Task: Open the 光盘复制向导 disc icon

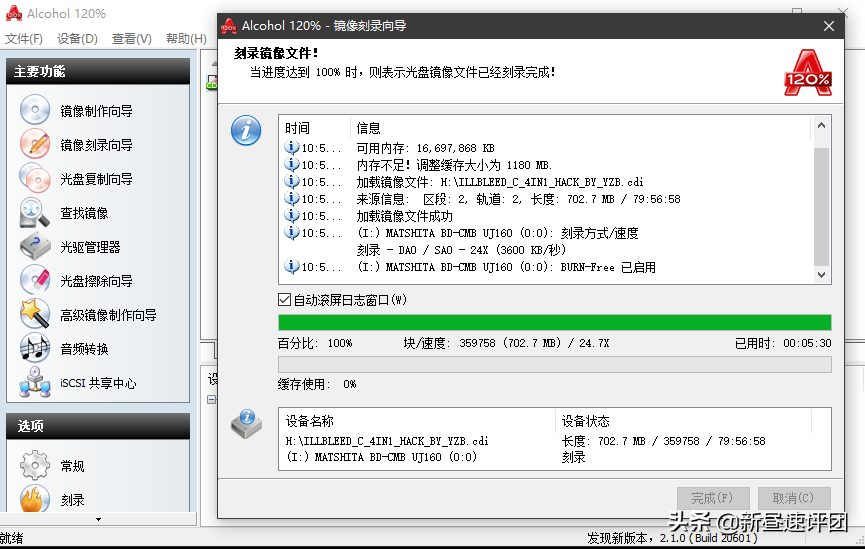Action: 35,179
